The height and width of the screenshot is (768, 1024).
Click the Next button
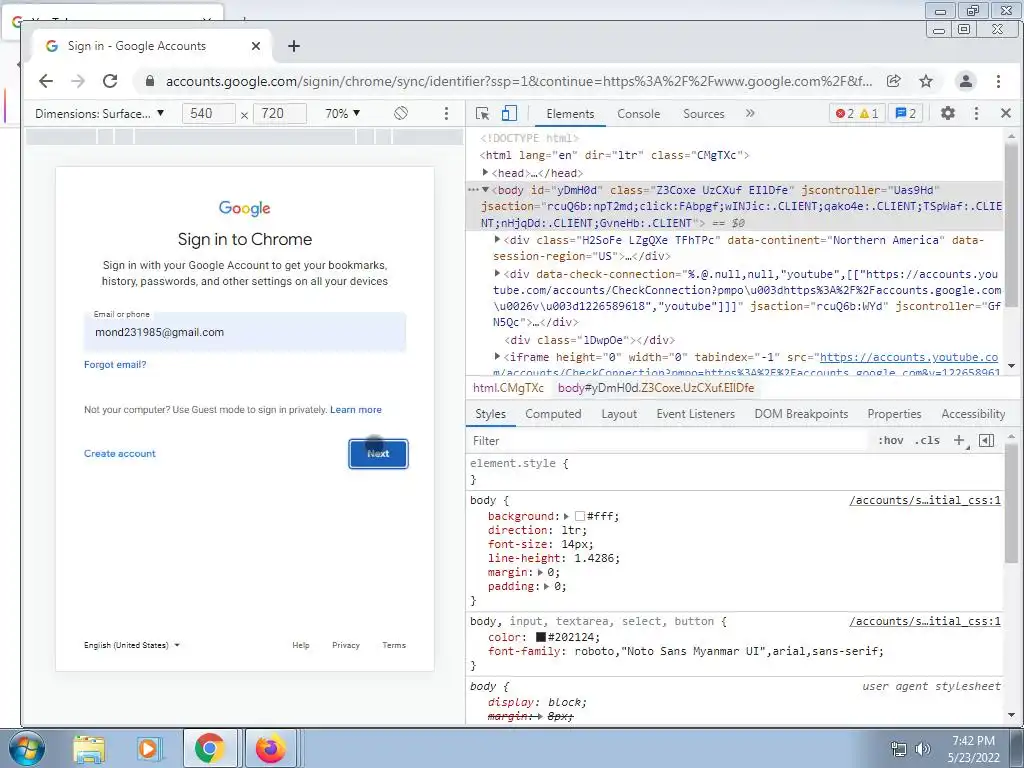click(x=378, y=454)
